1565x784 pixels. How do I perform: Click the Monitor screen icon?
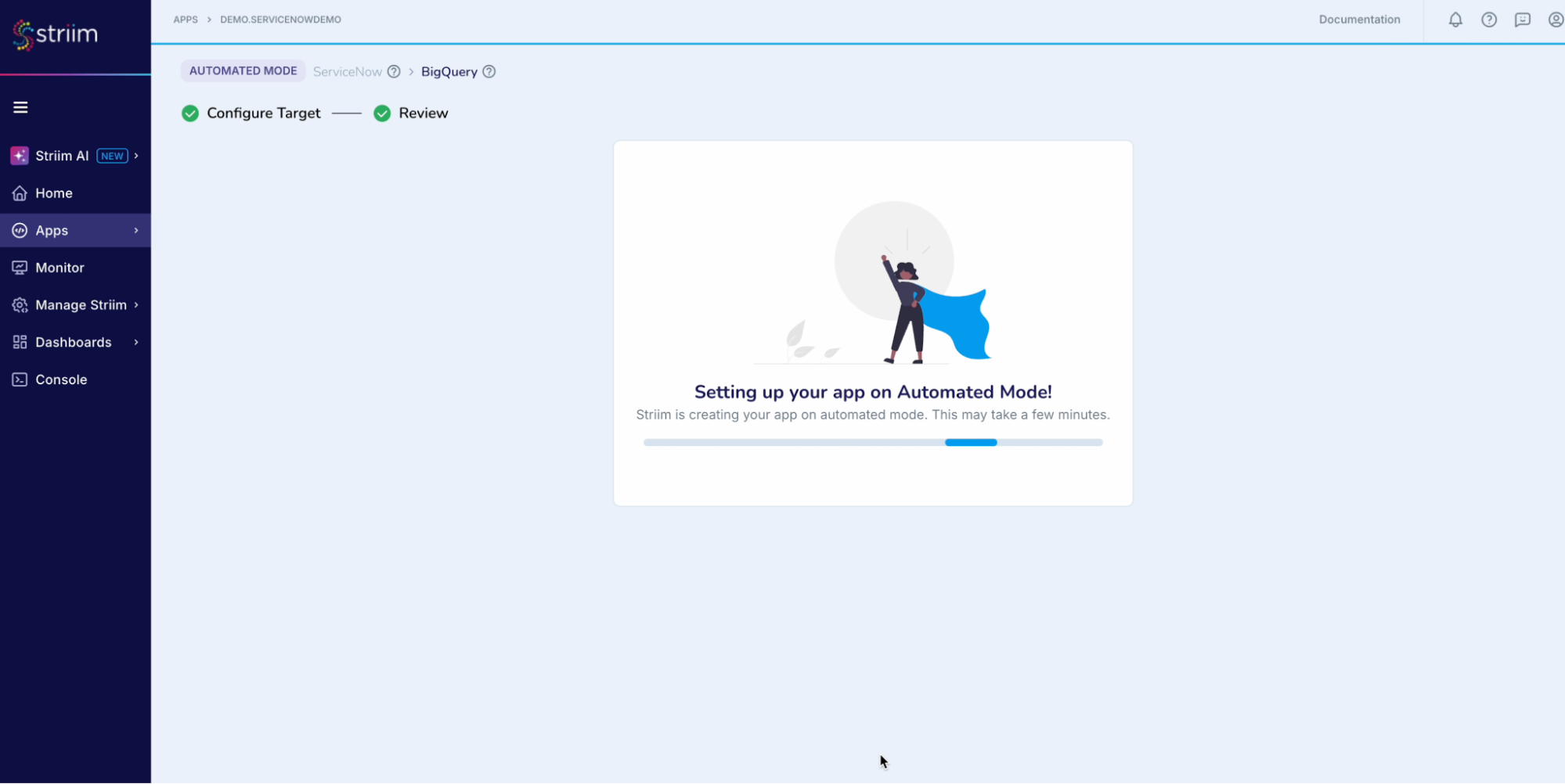(x=20, y=268)
